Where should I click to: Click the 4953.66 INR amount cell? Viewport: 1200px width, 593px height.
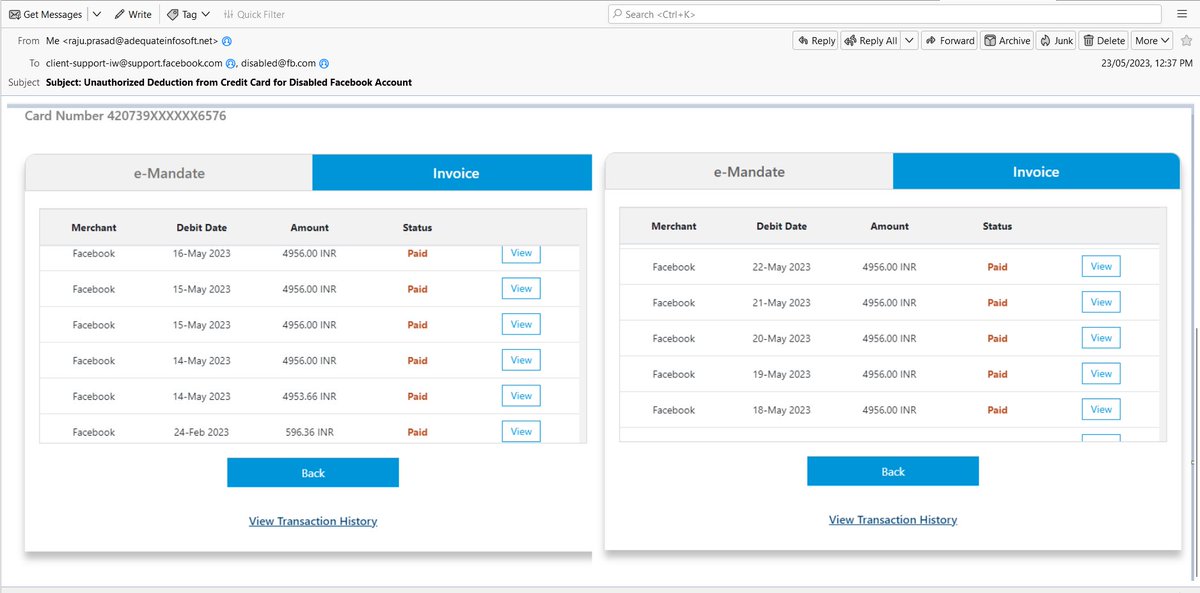(x=309, y=396)
